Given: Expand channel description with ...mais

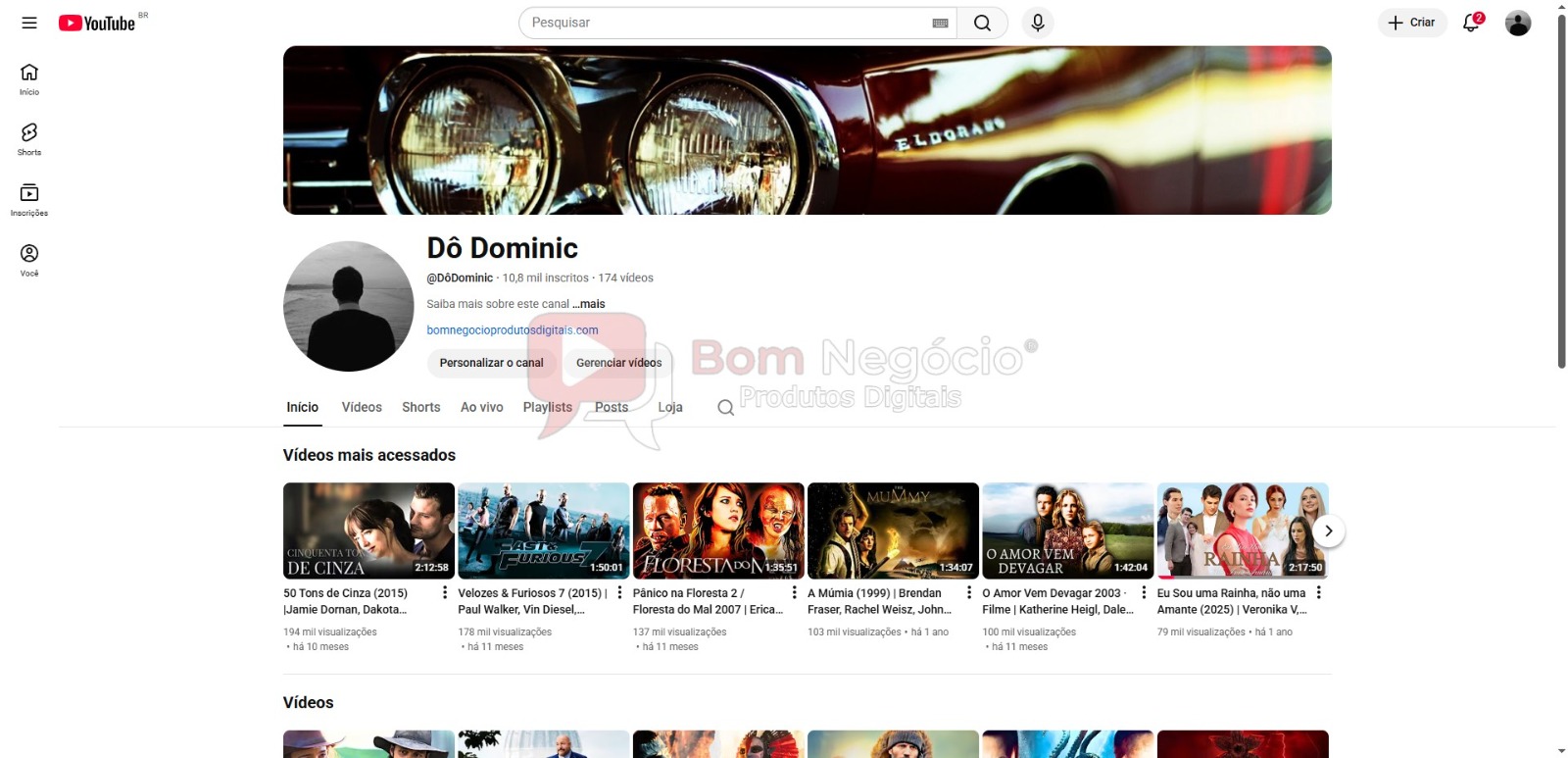Looking at the screenshot, I should (x=589, y=304).
